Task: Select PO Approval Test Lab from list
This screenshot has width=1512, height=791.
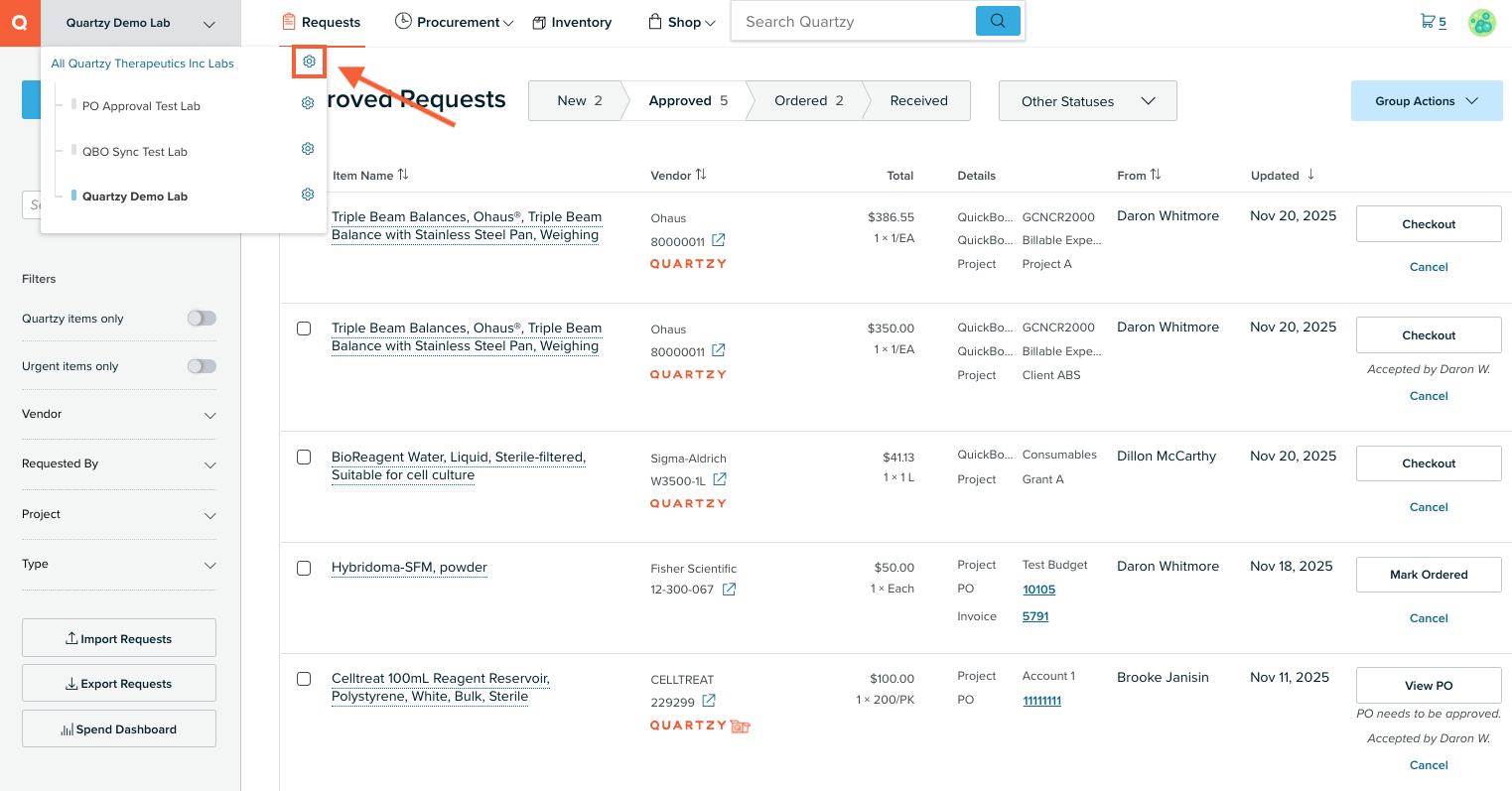Action: 141,106
